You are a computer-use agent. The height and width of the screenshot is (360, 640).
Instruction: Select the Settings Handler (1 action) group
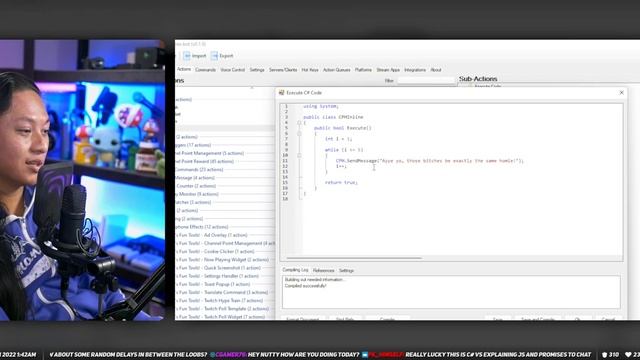point(218,276)
